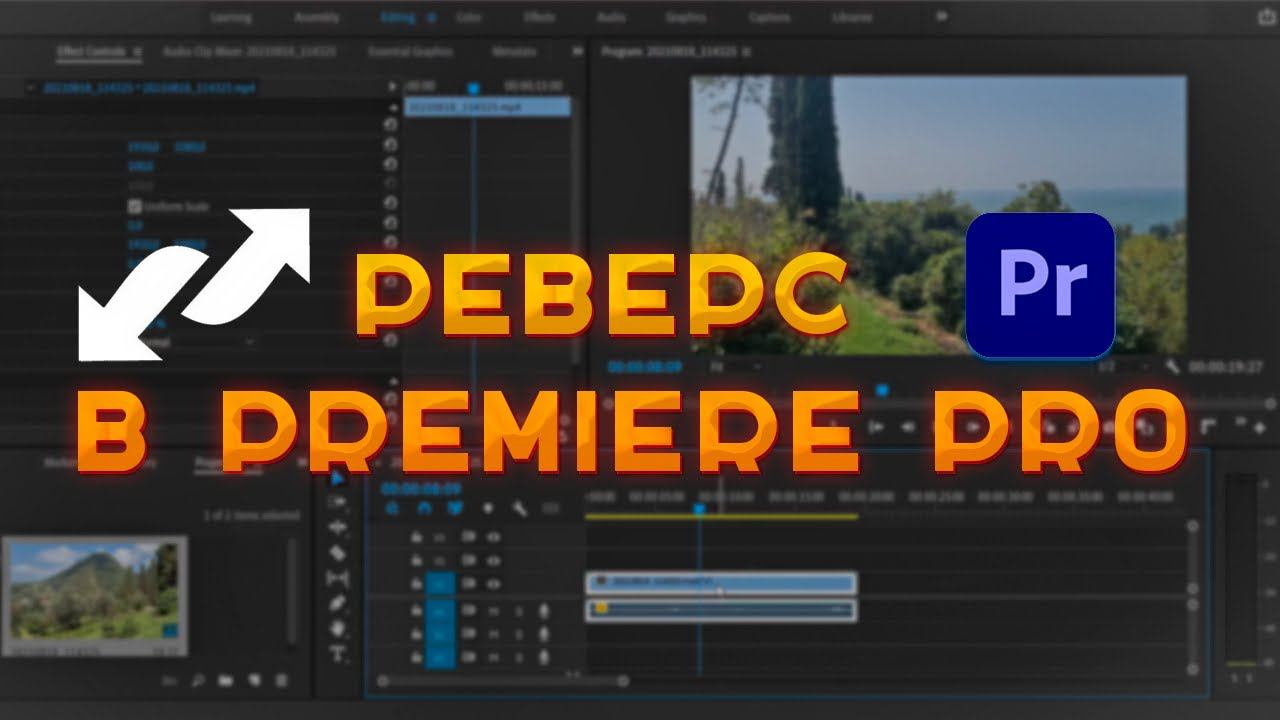Select the Type tool
Image resolution: width=1280 pixels, height=720 pixels.
337,655
